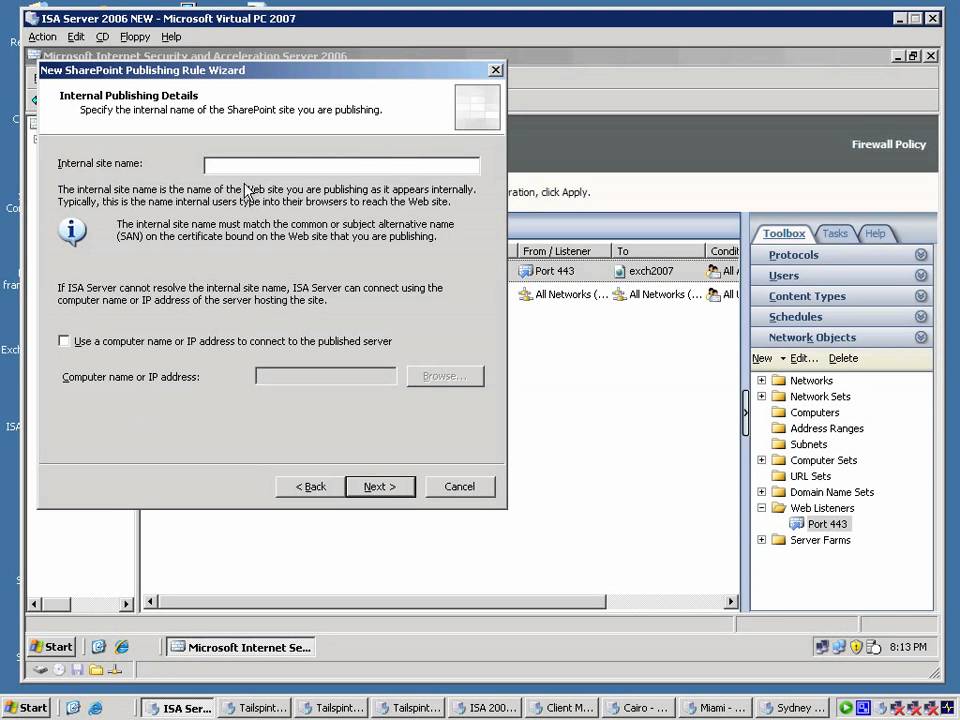Screen dimensions: 960x720
Task: Click the horizontal scrollbar left arrow in policy pane
Action: click(x=151, y=602)
